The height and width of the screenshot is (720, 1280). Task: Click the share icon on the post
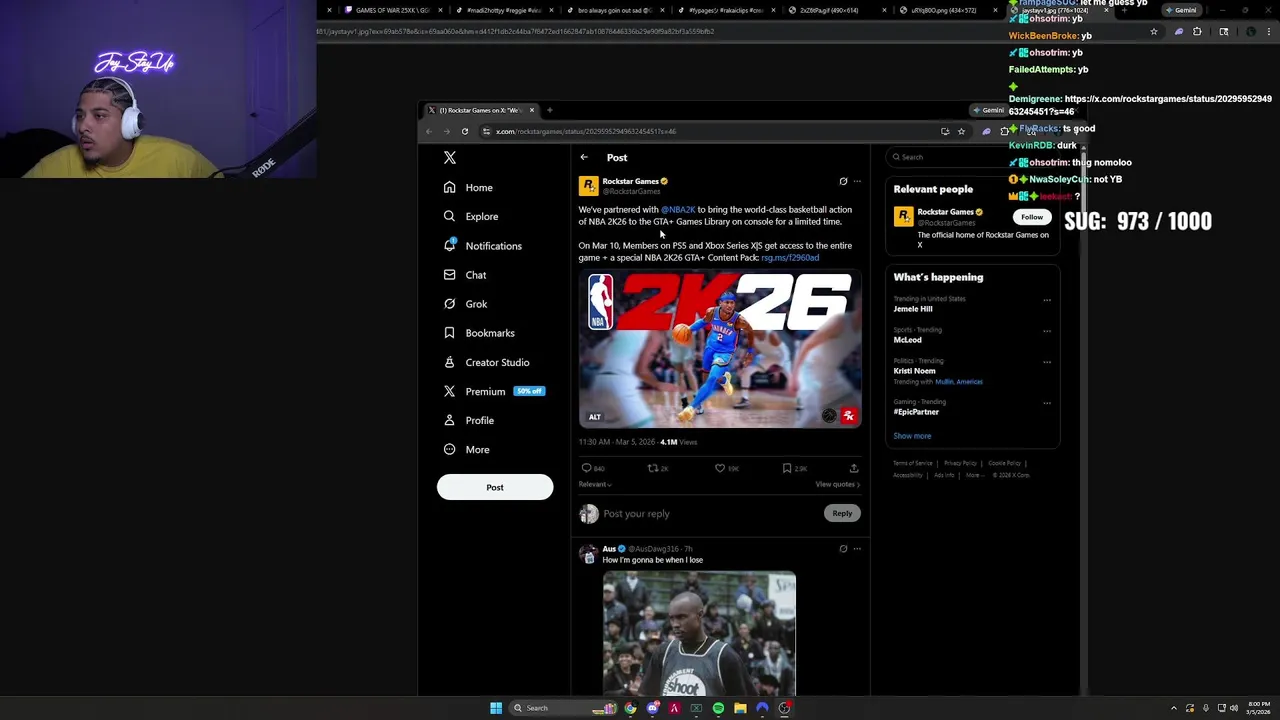pyautogui.click(x=854, y=468)
